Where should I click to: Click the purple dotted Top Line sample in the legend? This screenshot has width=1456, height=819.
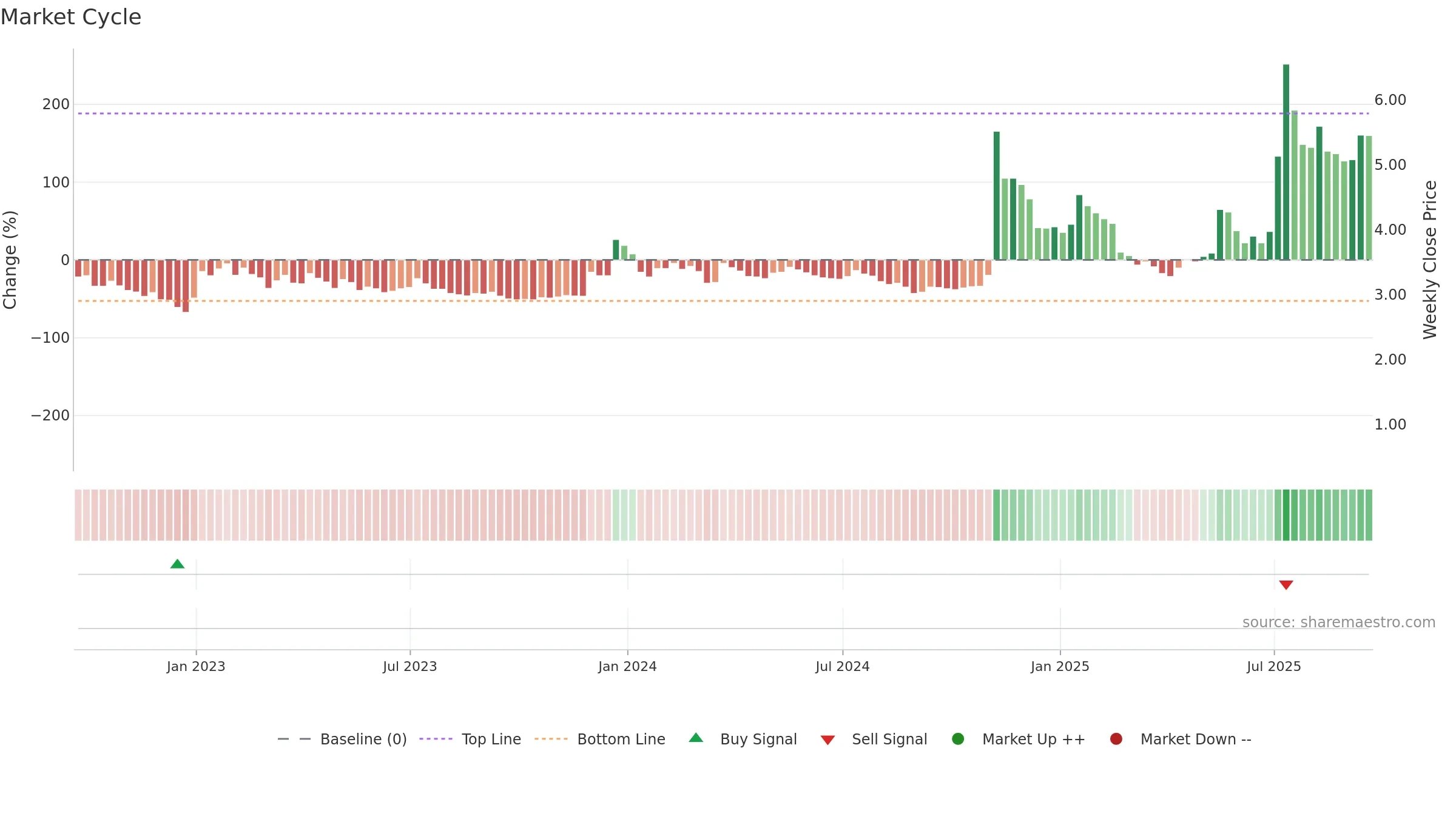[x=436, y=739]
